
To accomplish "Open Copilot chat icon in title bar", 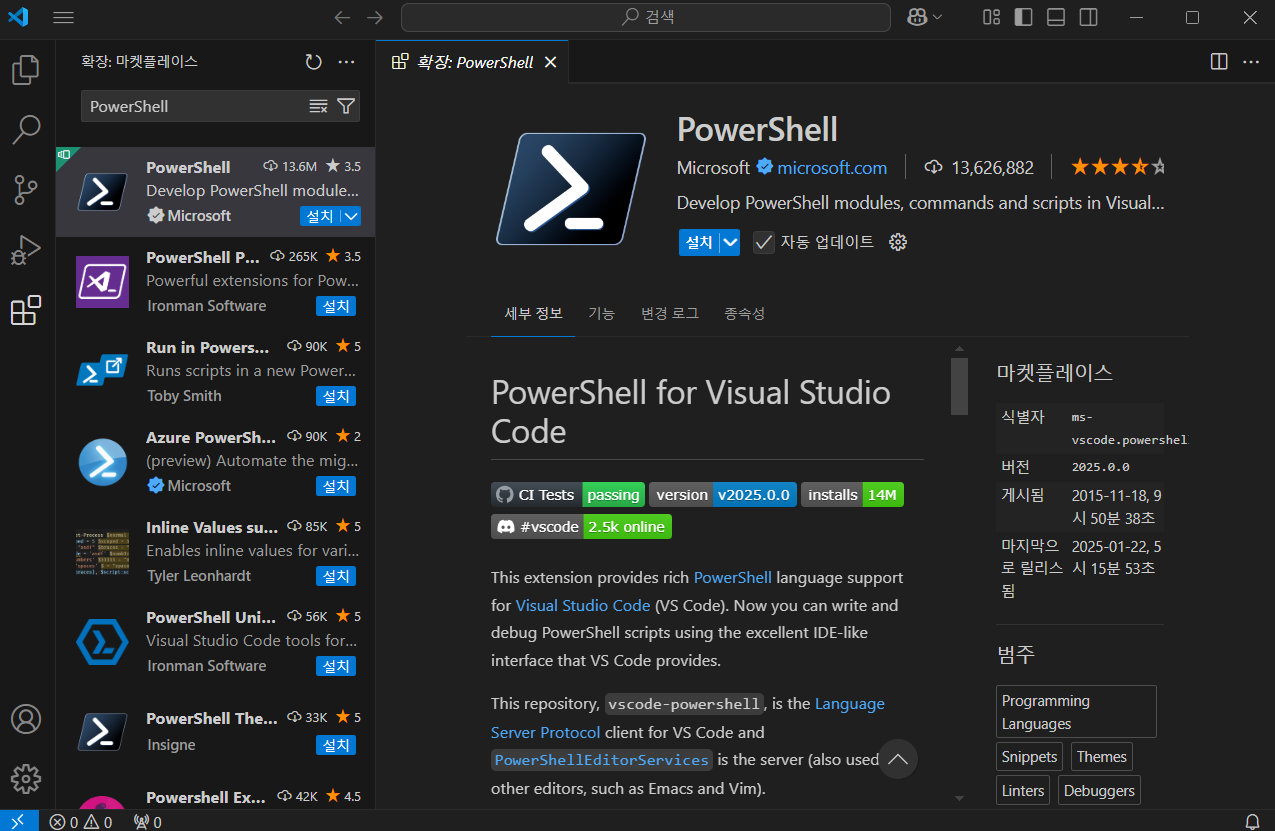I will coord(917,17).
